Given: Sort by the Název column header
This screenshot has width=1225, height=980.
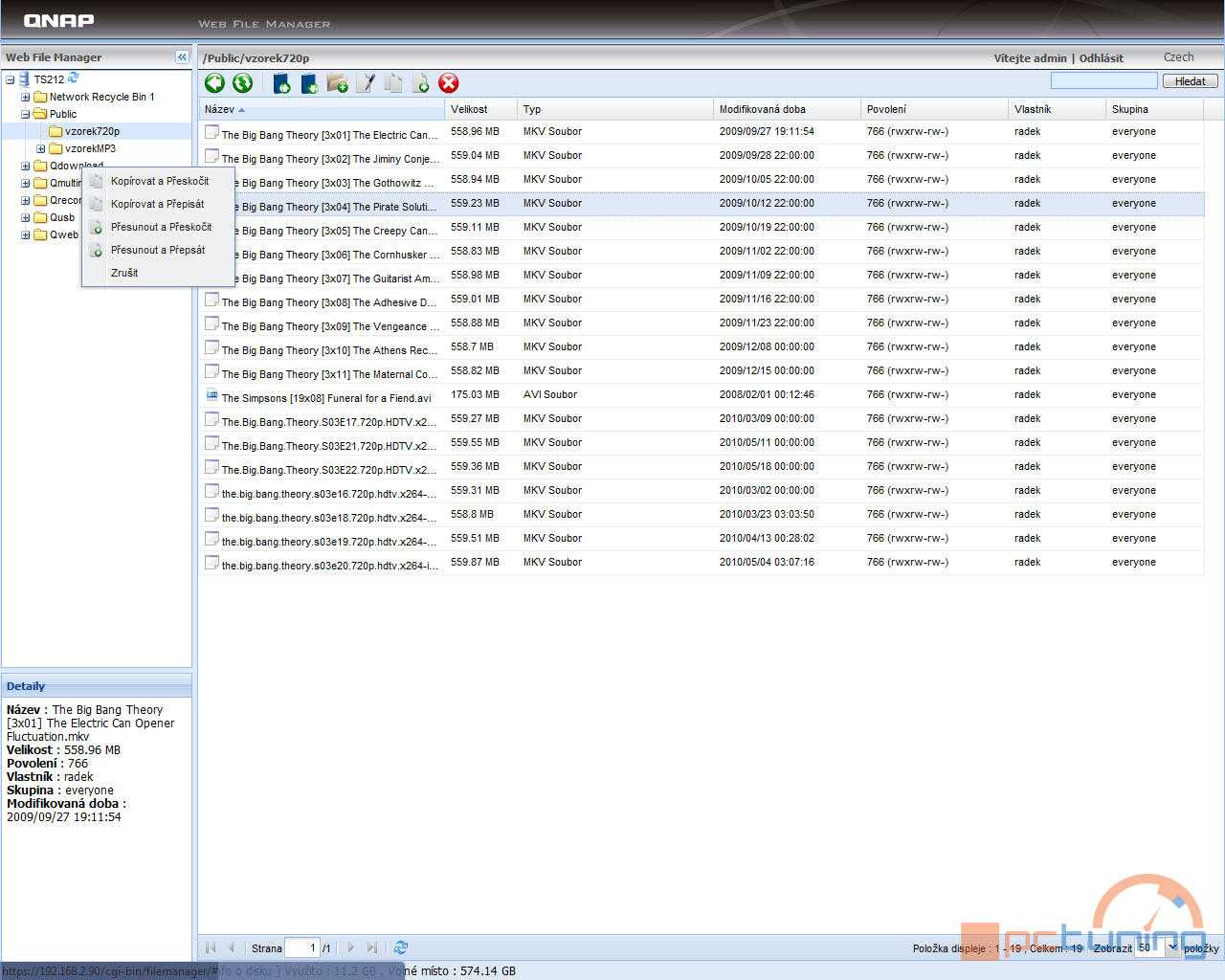Looking at the screenshot, I should 322,109.
